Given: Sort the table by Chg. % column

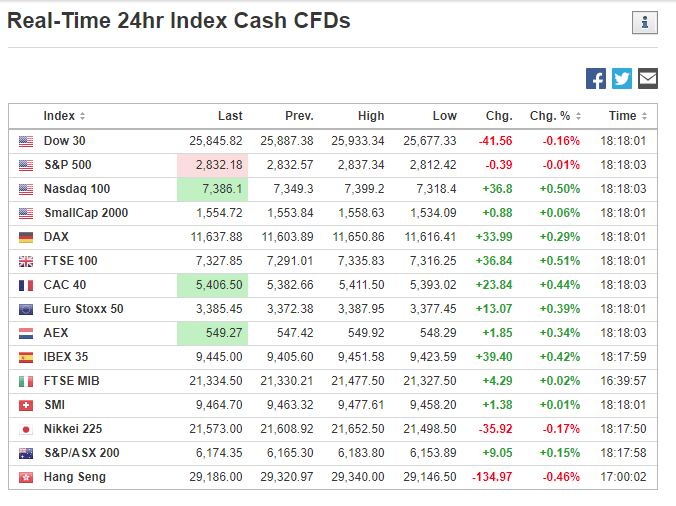Looking at the screenshot, I should coord(556,116).
